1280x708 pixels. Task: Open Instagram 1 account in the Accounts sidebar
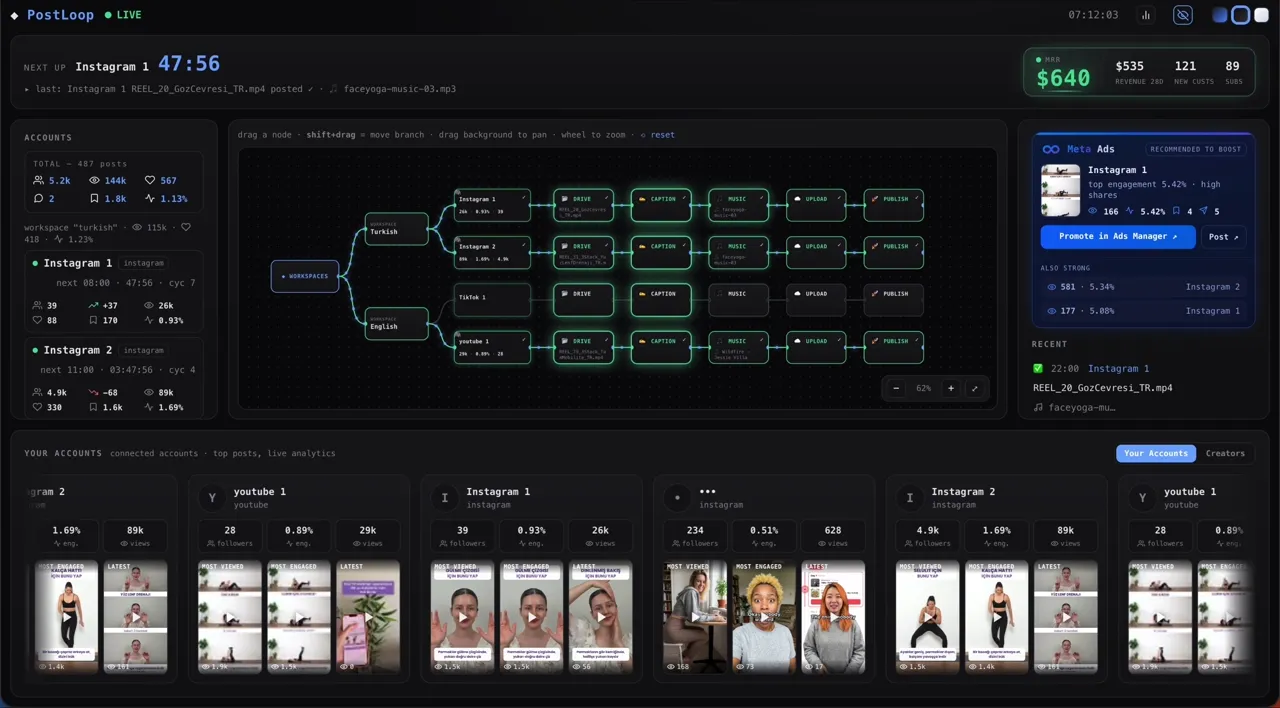click(113, 291)
